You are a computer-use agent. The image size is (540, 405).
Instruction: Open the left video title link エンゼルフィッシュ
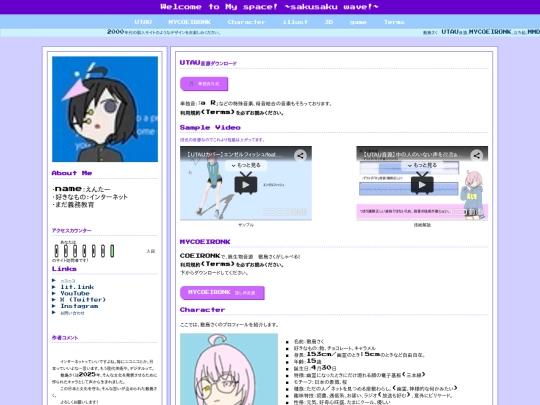pos(236,155)
